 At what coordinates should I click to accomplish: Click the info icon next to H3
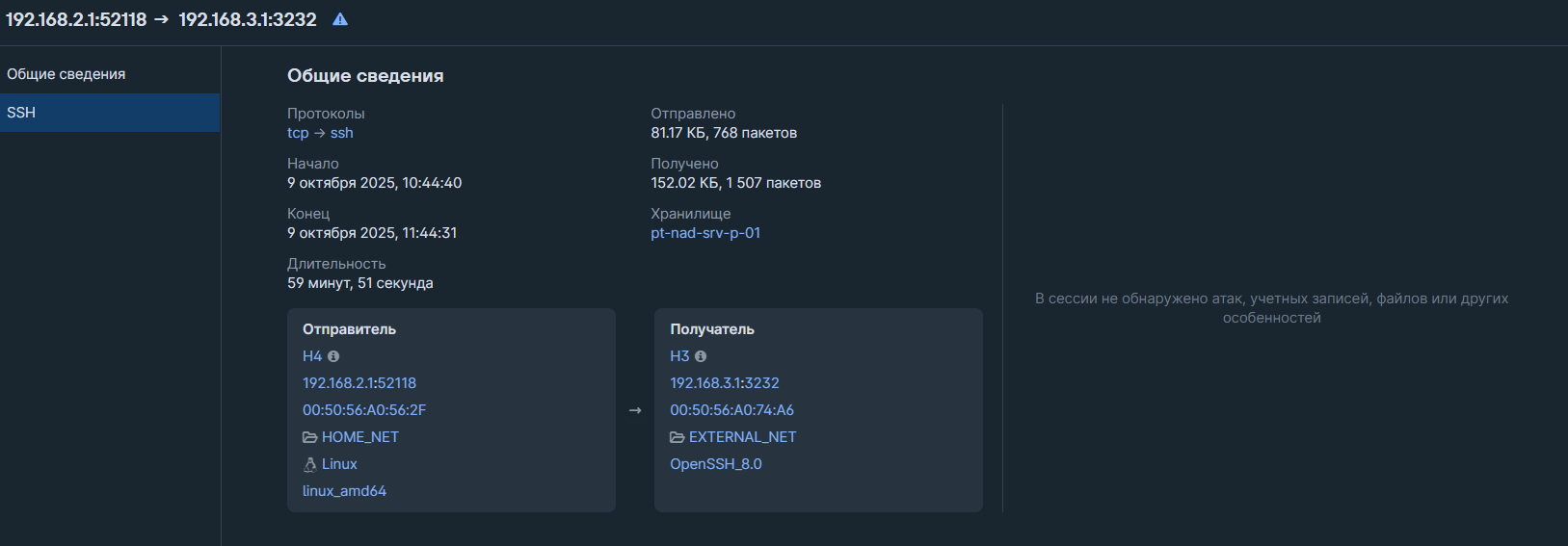[701, 356]
